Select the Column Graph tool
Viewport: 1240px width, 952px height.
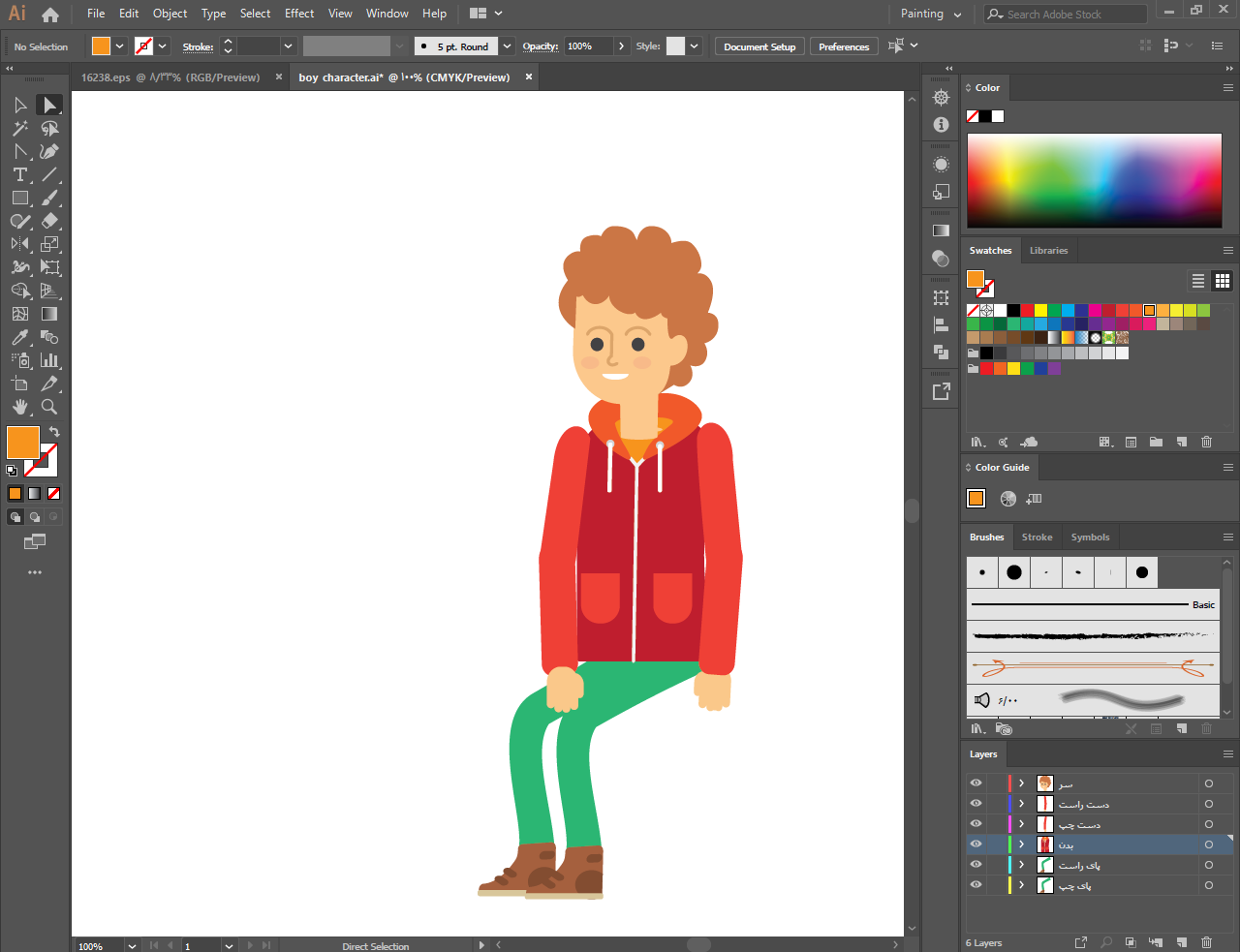click(x=49, y=360)
